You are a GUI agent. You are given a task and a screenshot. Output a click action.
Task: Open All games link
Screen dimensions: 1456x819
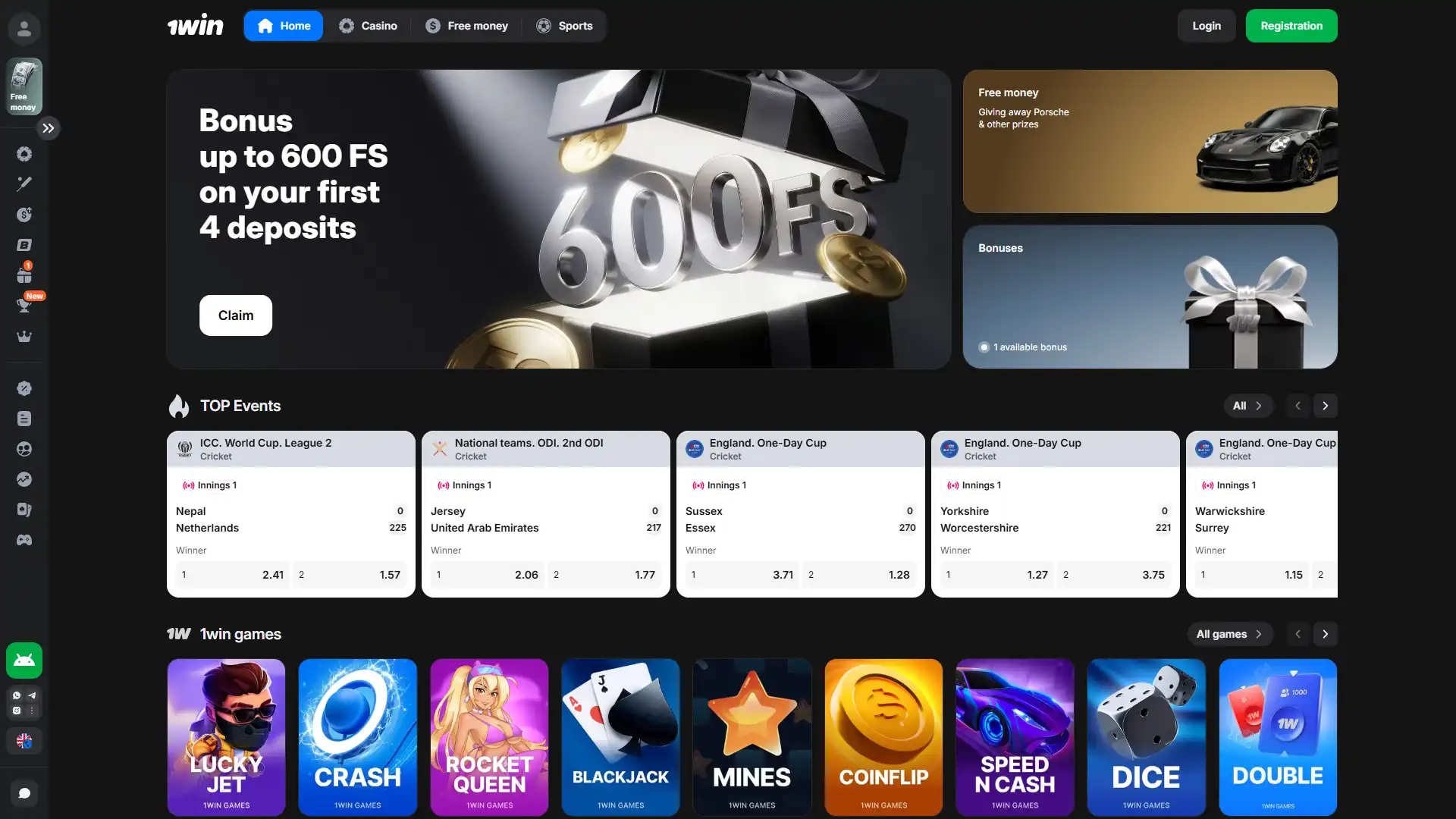(1230, 634)
